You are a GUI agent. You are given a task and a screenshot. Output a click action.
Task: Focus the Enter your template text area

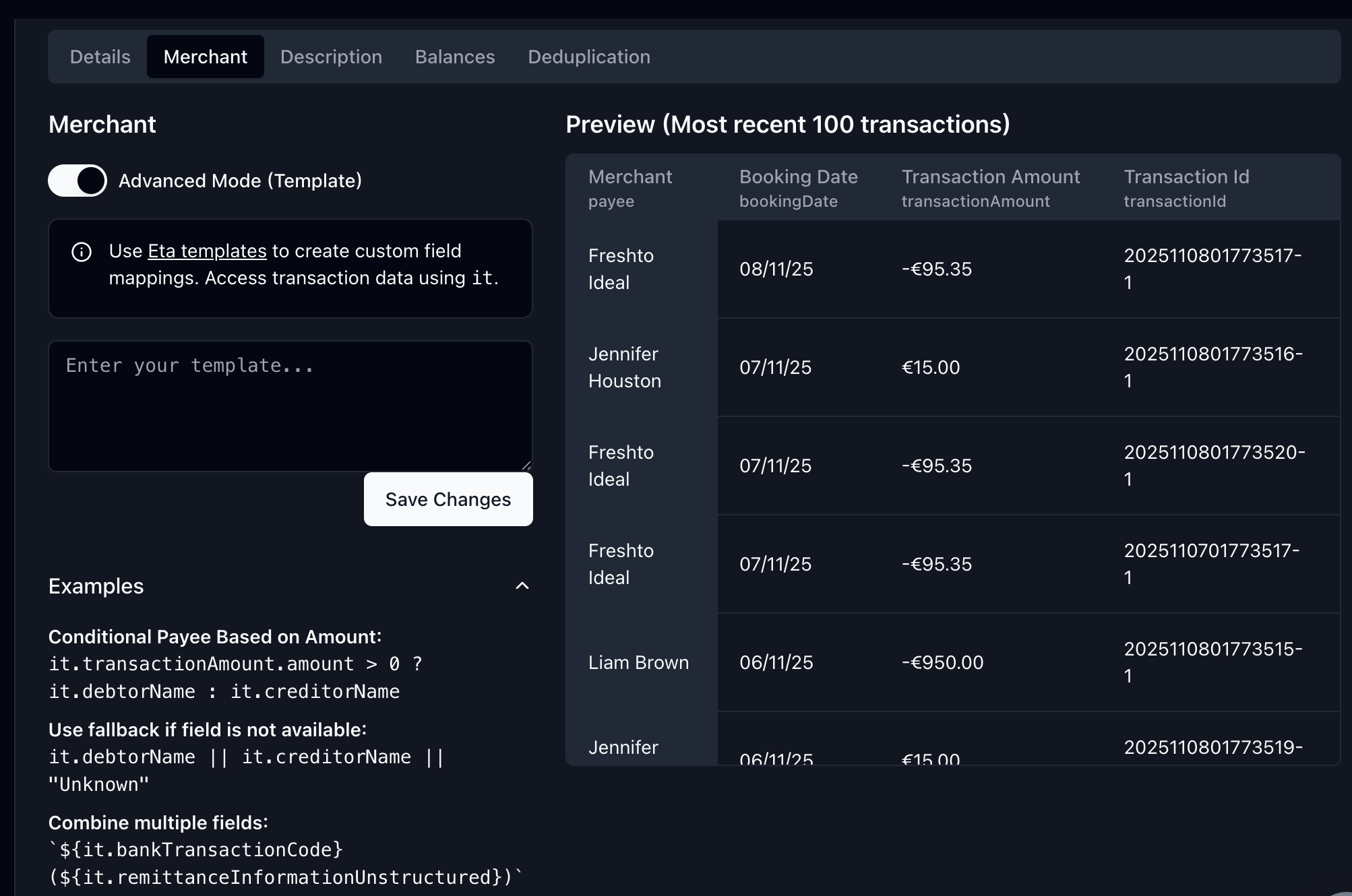click(x=290, y=406)
